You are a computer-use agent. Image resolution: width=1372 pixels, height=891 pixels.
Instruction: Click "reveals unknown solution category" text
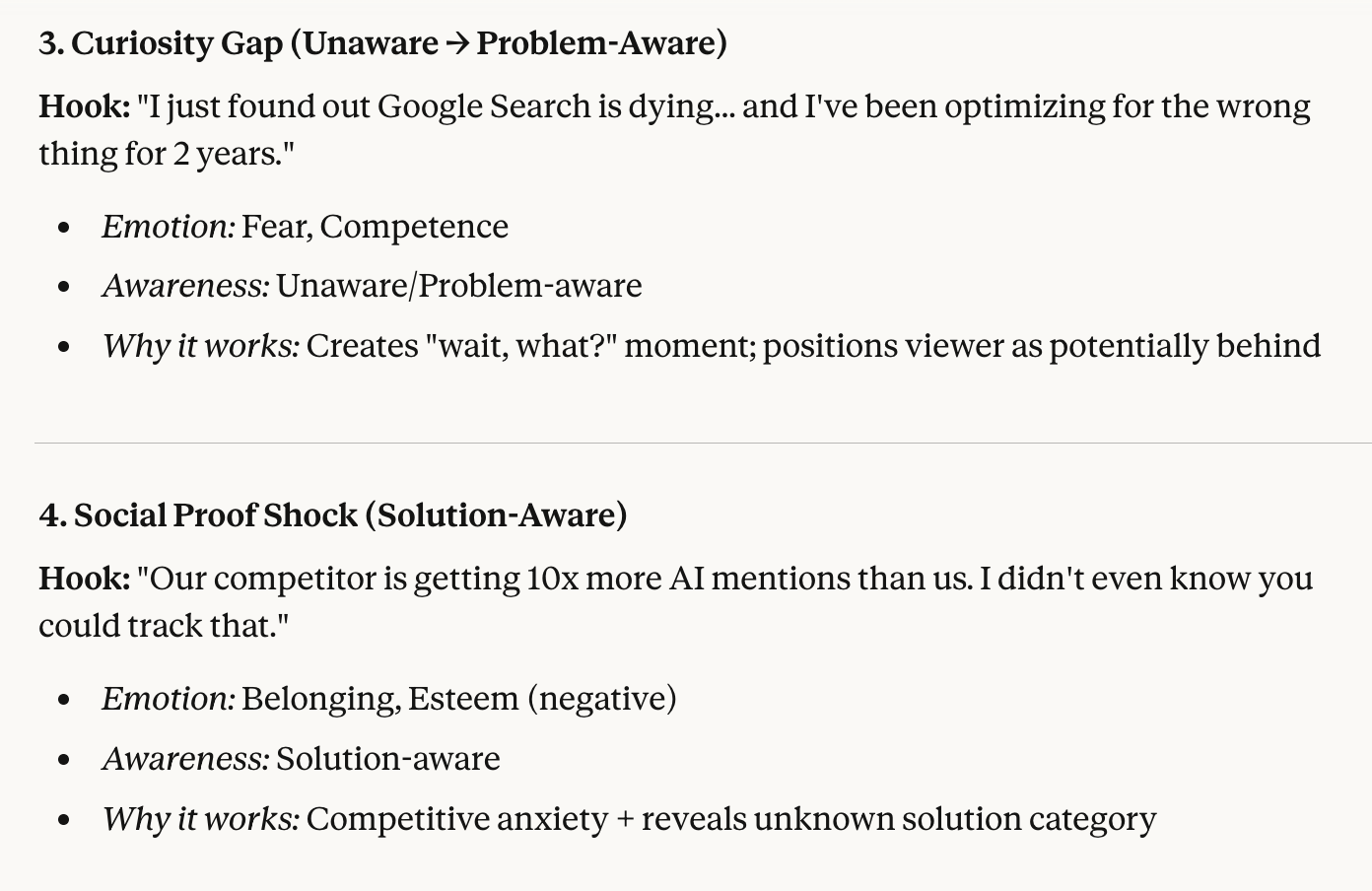pyautogui.click(x=898, y=819)
